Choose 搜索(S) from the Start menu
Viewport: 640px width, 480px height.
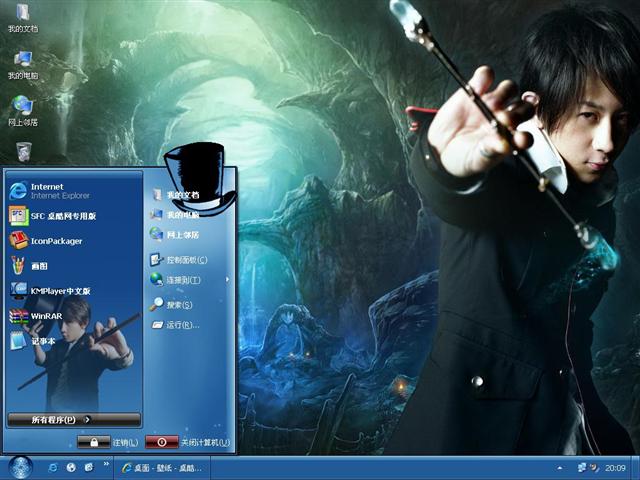tap(178, 304)
